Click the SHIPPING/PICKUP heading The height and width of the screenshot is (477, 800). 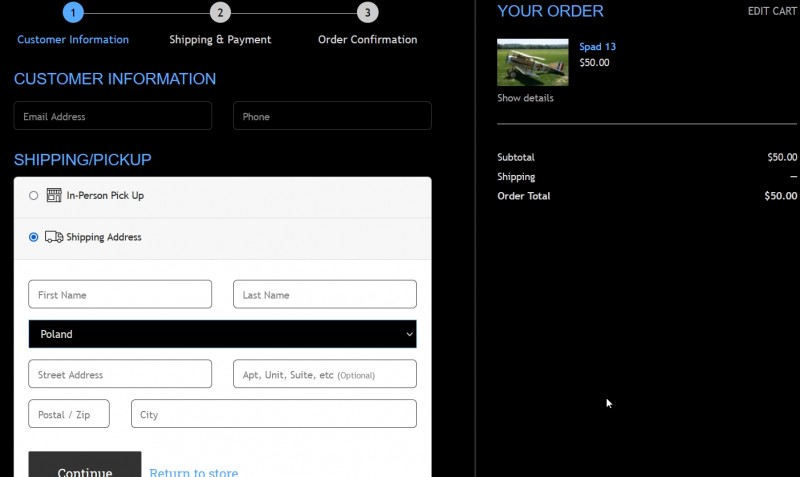click(83, 160)
